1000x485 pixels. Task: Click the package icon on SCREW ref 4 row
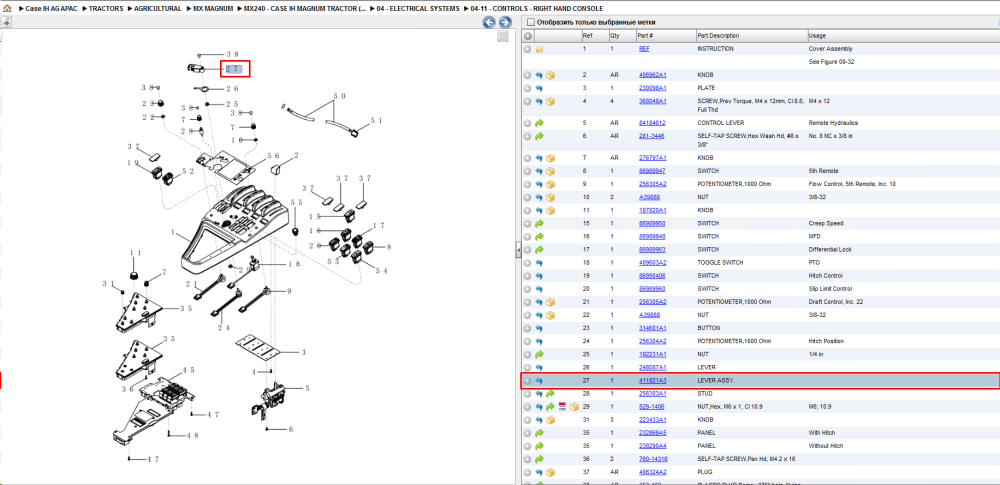click(550, 101)
